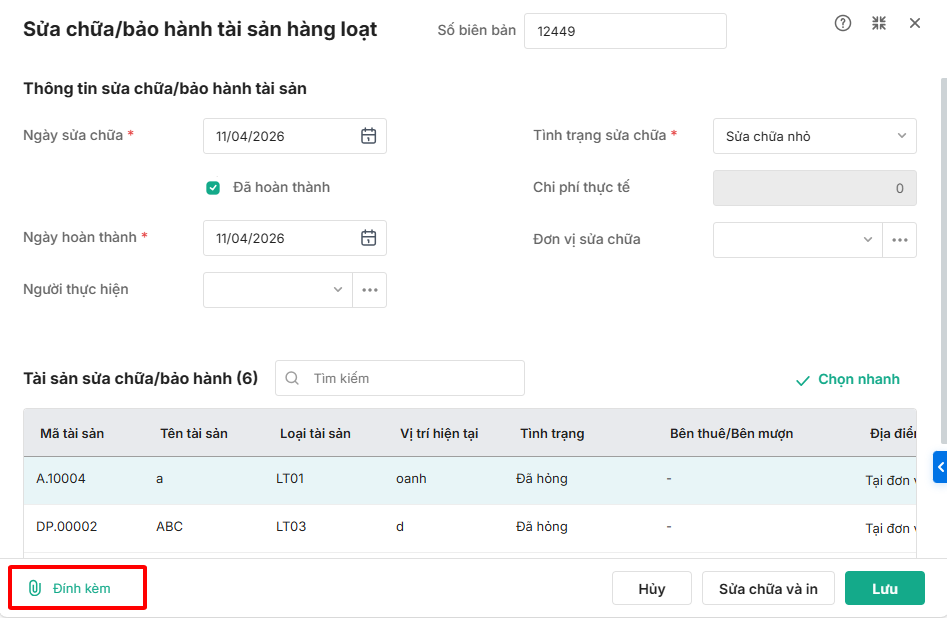This screenshot has width=947, height=618.
Task: Click ellipsis button beside Đơn vị sửa chữa
Action: pos(900,240)
